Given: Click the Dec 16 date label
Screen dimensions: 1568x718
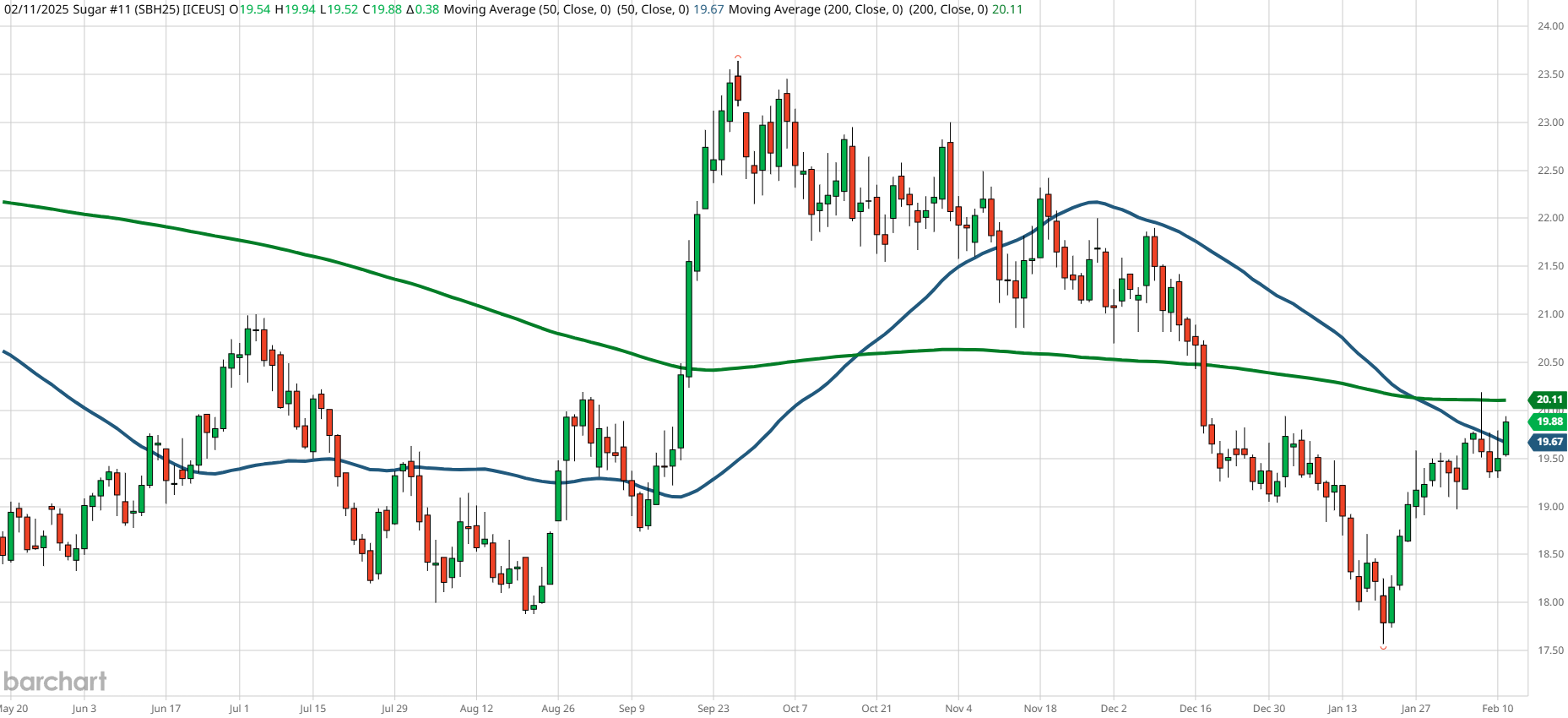Looking at the screenshot, I should tap(1196, 709).
